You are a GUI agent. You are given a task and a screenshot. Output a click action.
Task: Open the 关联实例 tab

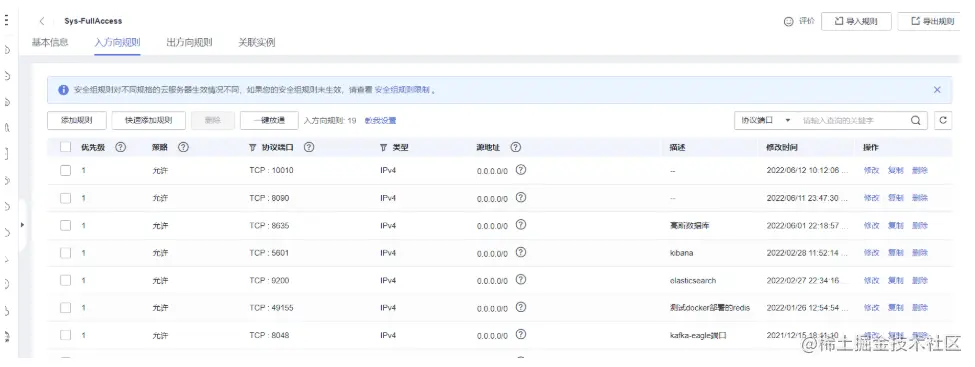(256, 42)
